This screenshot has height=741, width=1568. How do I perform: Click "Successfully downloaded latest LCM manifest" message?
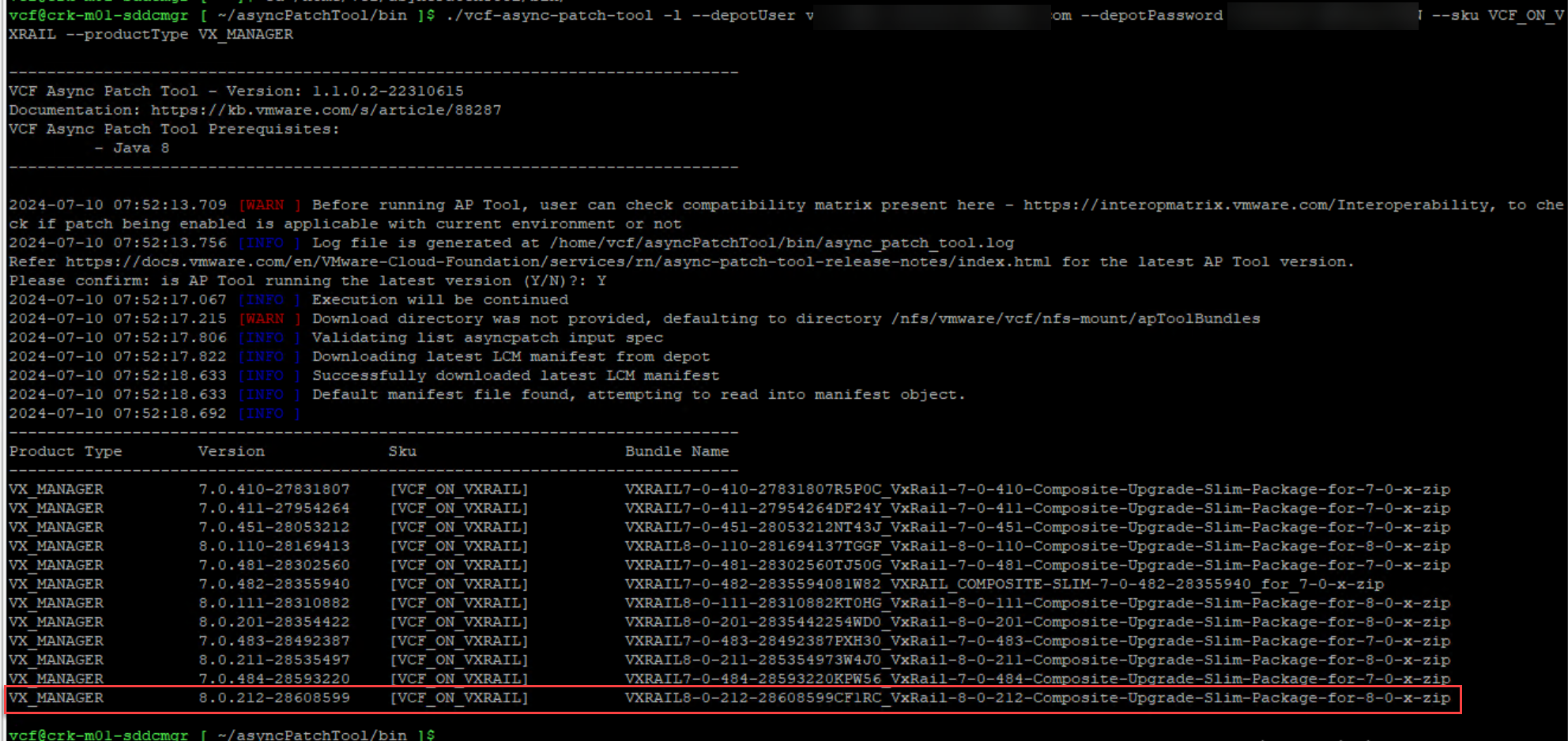point(516,375)
